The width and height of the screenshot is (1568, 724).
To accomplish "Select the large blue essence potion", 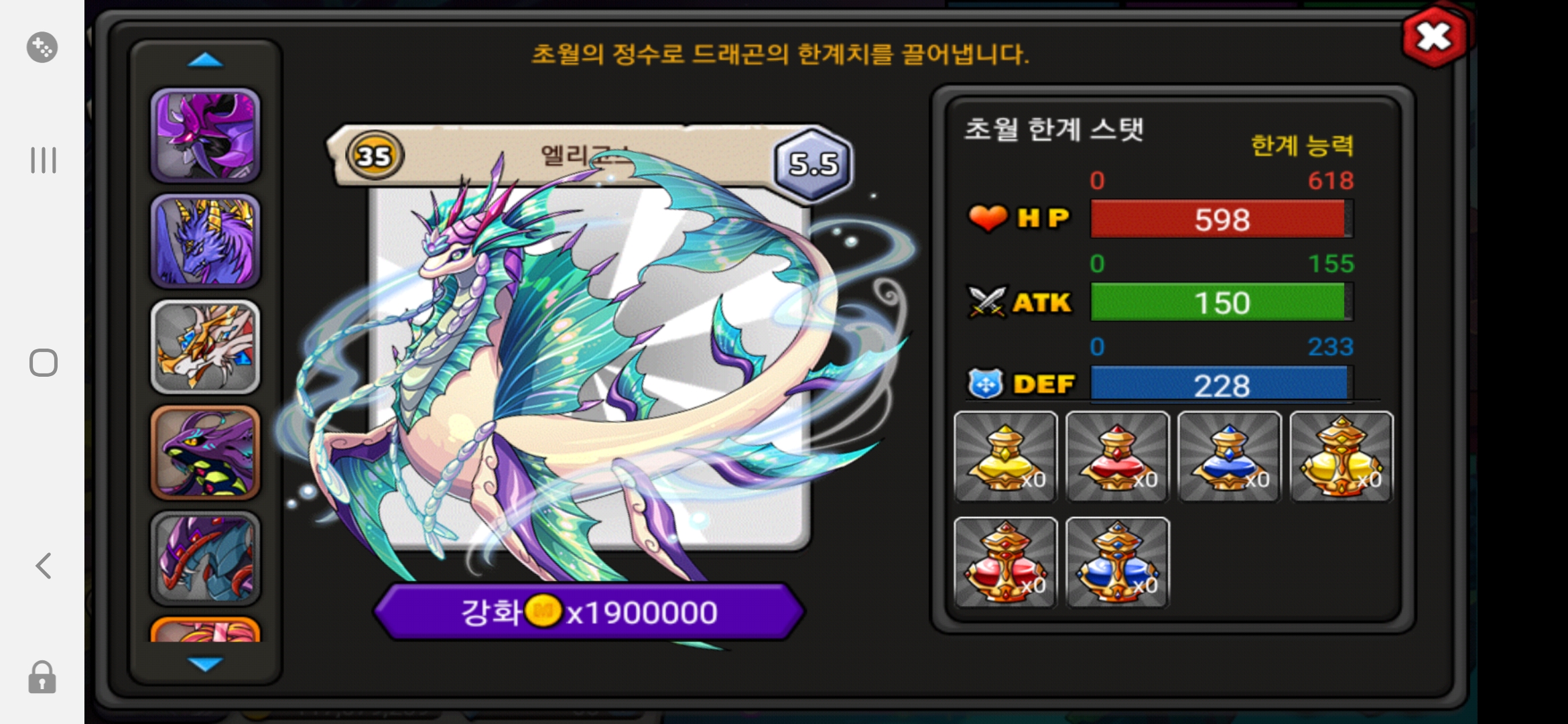I will 1118,562.
